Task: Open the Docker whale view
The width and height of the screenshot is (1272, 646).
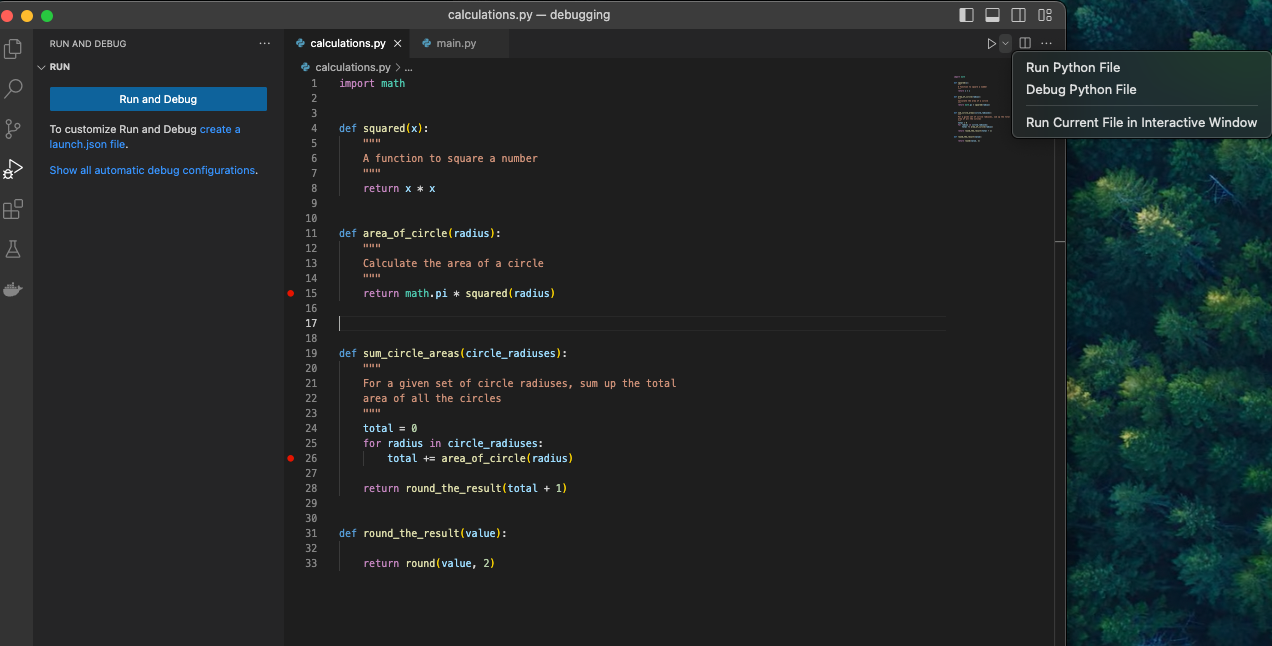Action: click(x=13, y=289)
